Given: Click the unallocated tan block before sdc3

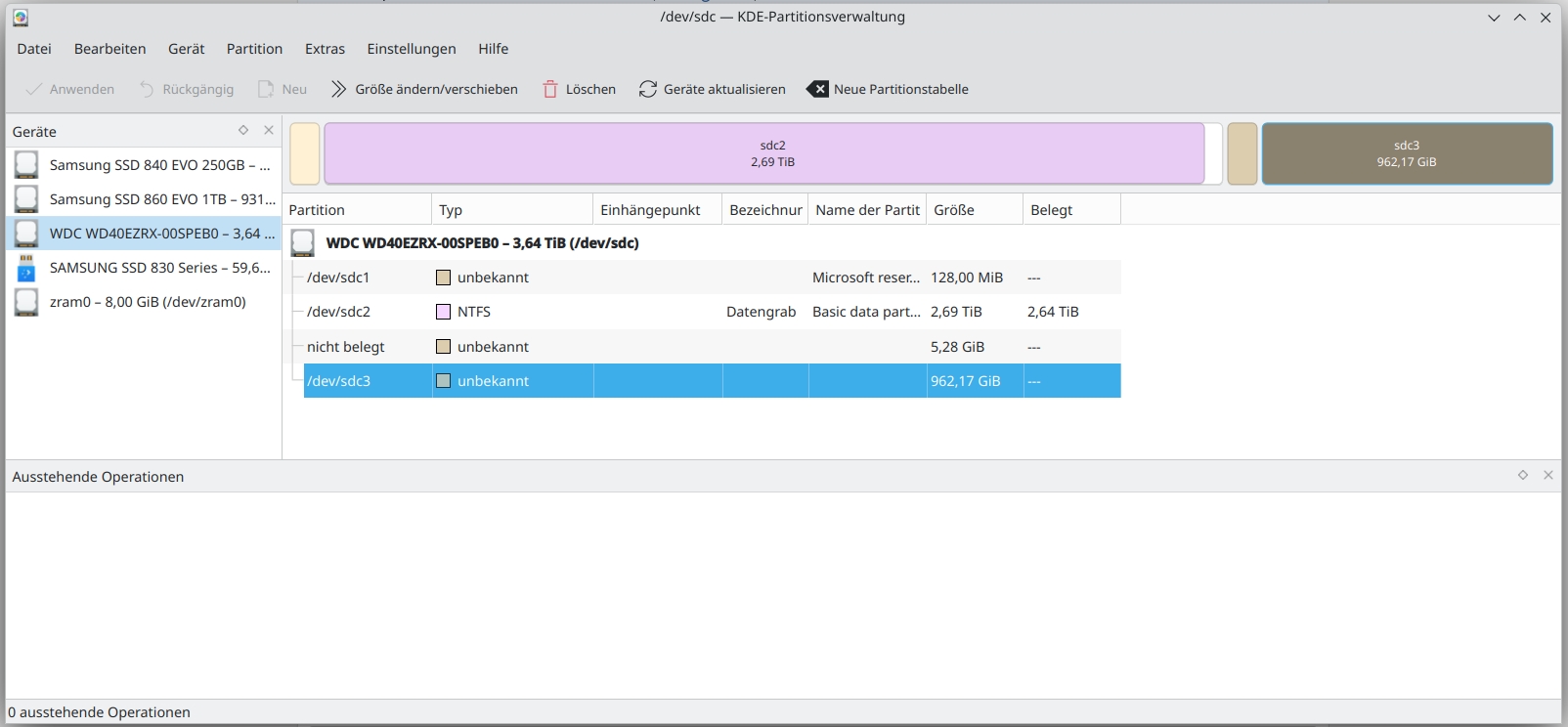Looking at the screenshot, I should (1242, 153).
